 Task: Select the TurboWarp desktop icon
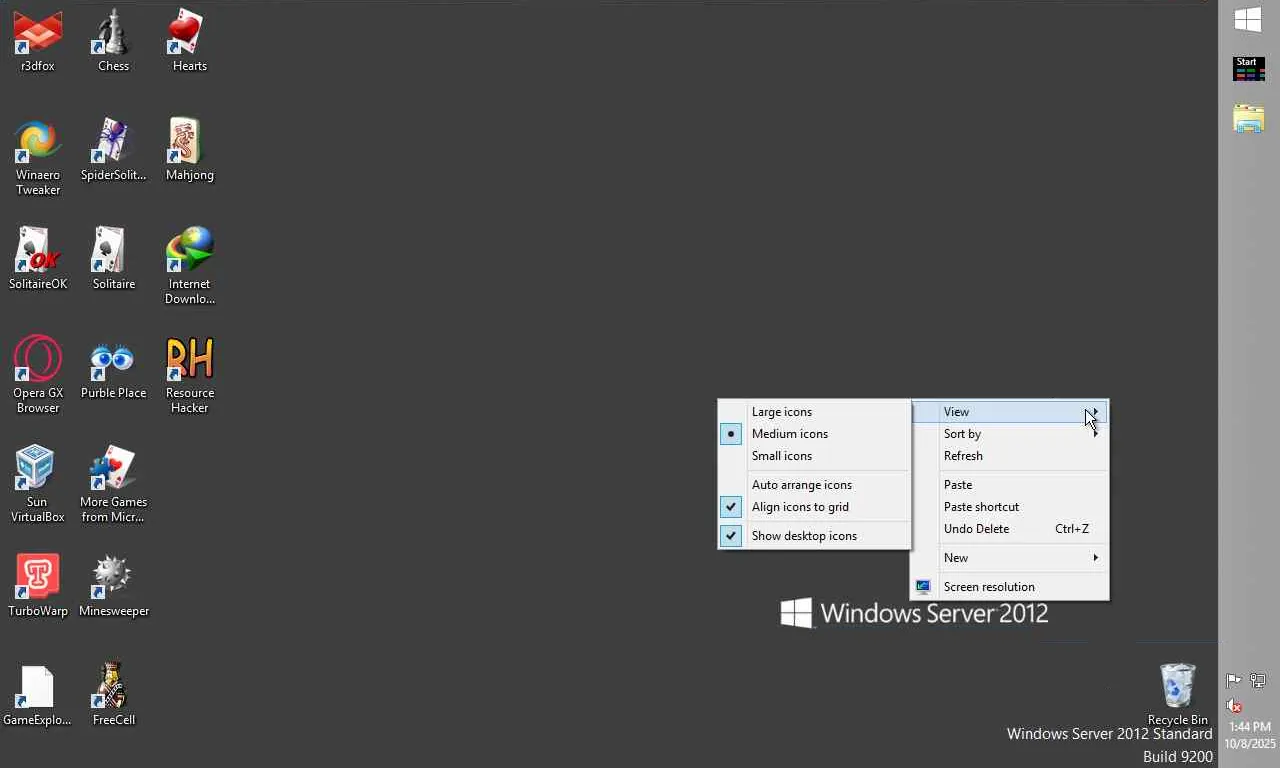[x=38, y=586]
